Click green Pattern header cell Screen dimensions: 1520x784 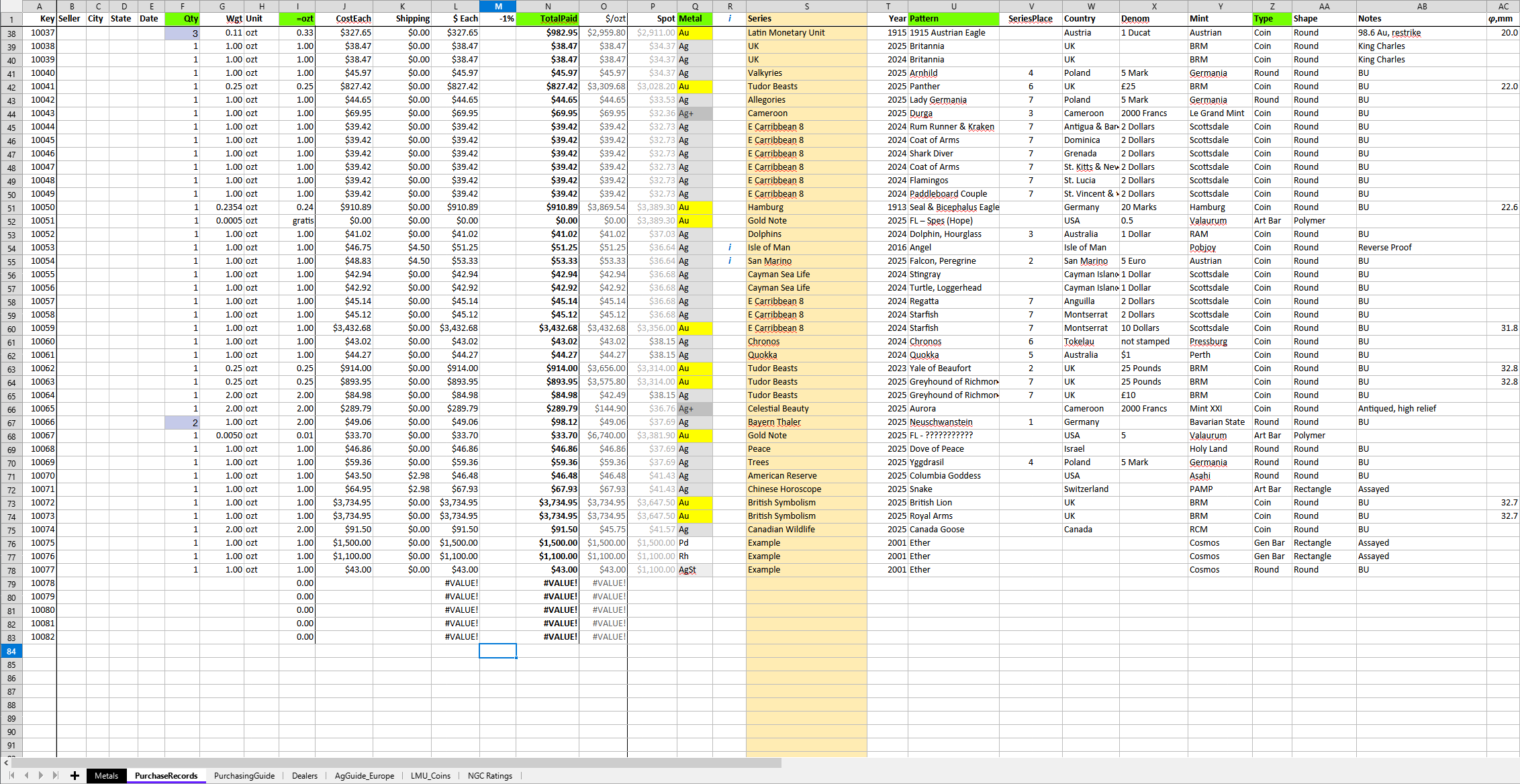[953, 19]
